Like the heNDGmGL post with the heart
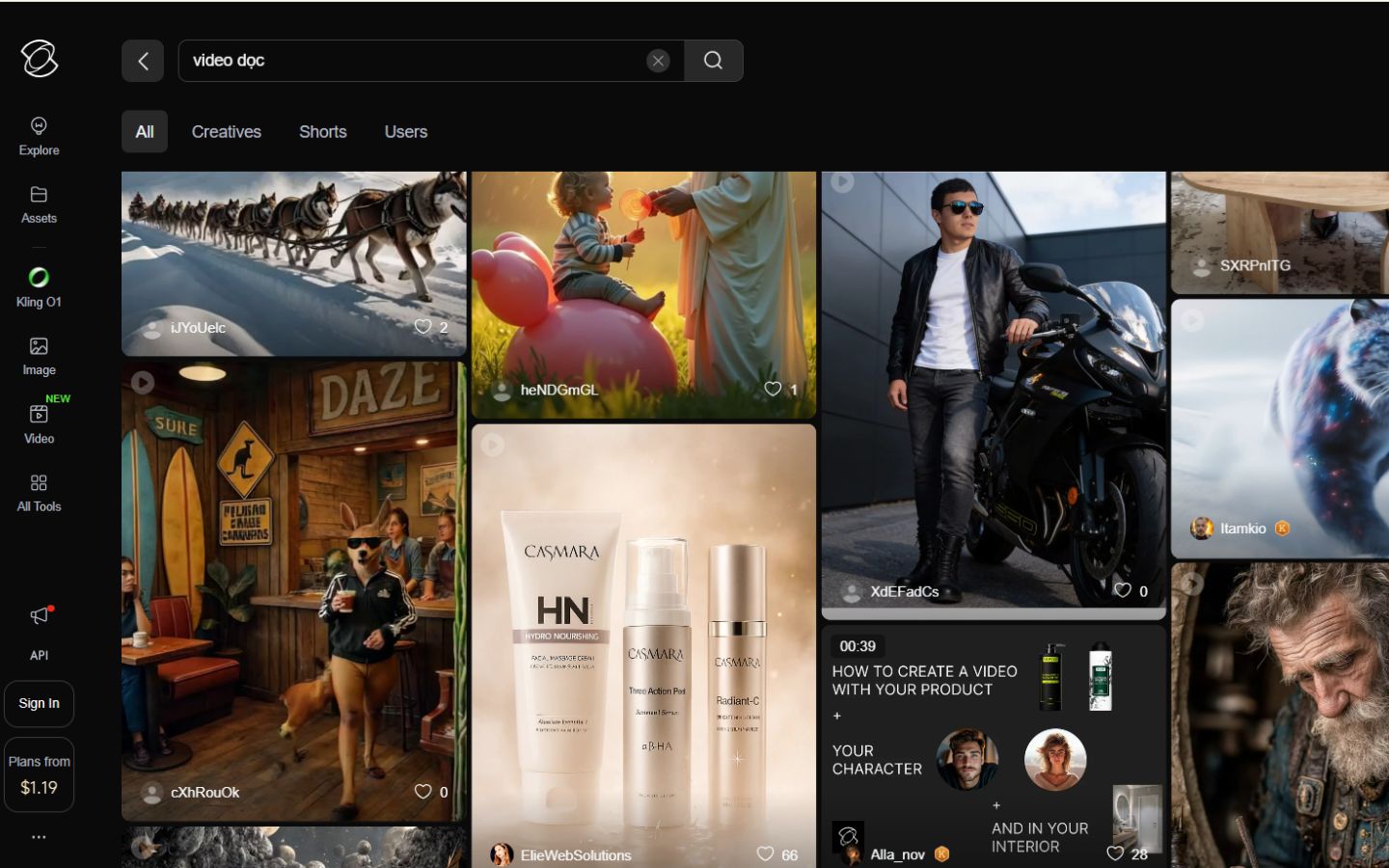 pos(773,389)
